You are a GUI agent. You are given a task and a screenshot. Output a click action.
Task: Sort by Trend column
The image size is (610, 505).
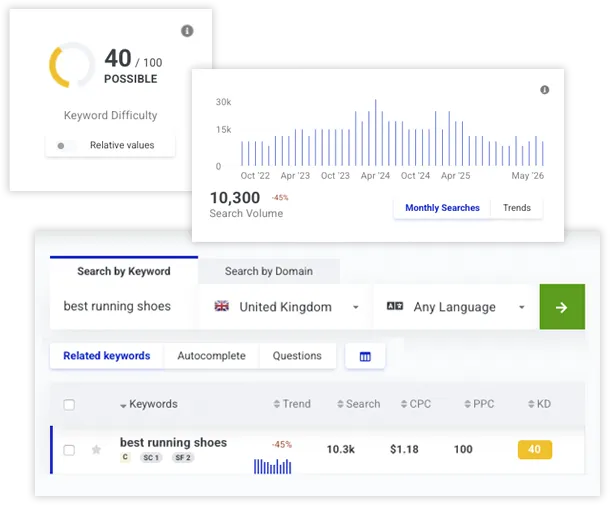coord(292,404)
